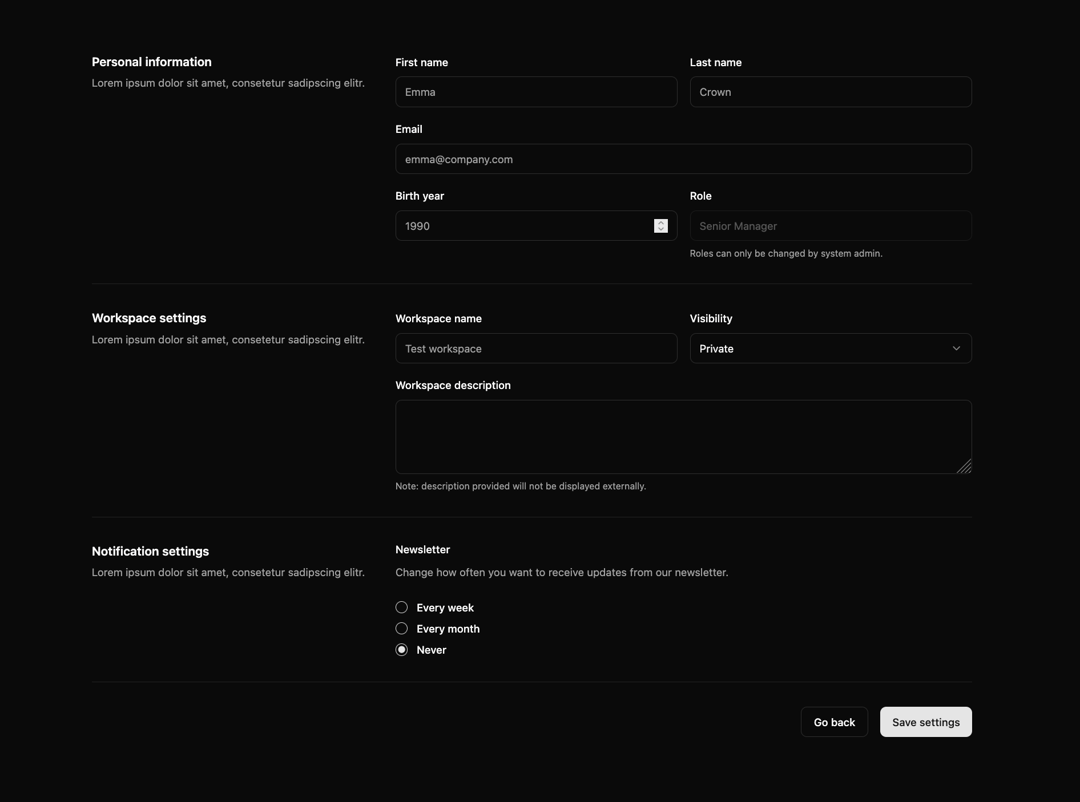Click the 'Change how often you want to receive updates' text

[561, 572]
